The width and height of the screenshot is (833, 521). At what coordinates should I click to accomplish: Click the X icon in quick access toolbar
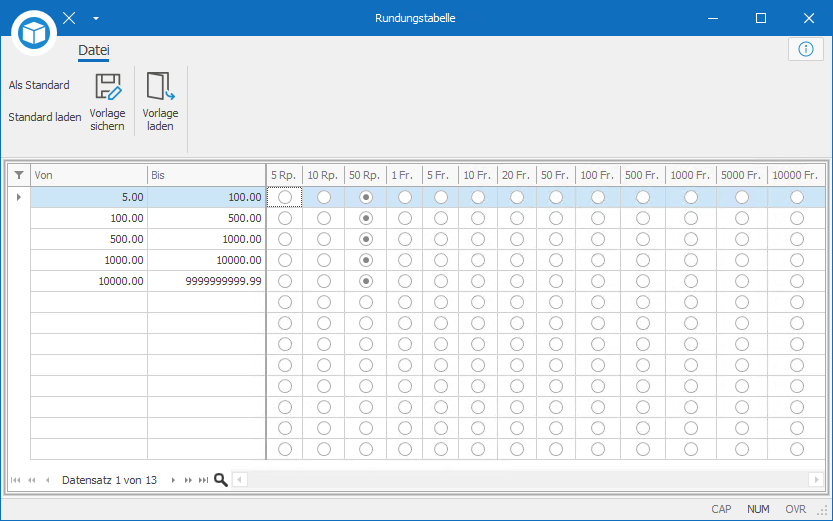point(69,18)
